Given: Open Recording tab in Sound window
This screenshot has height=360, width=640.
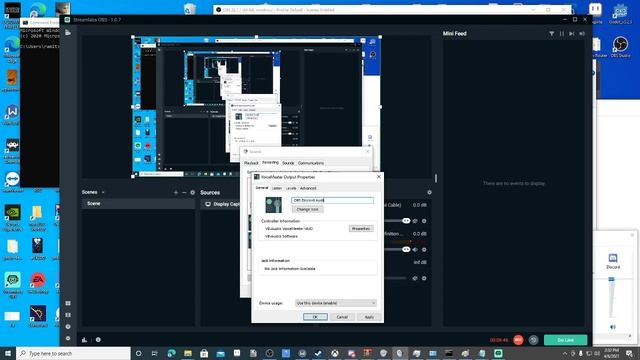Looking at the screenshot, I should [x=270, y=162].
